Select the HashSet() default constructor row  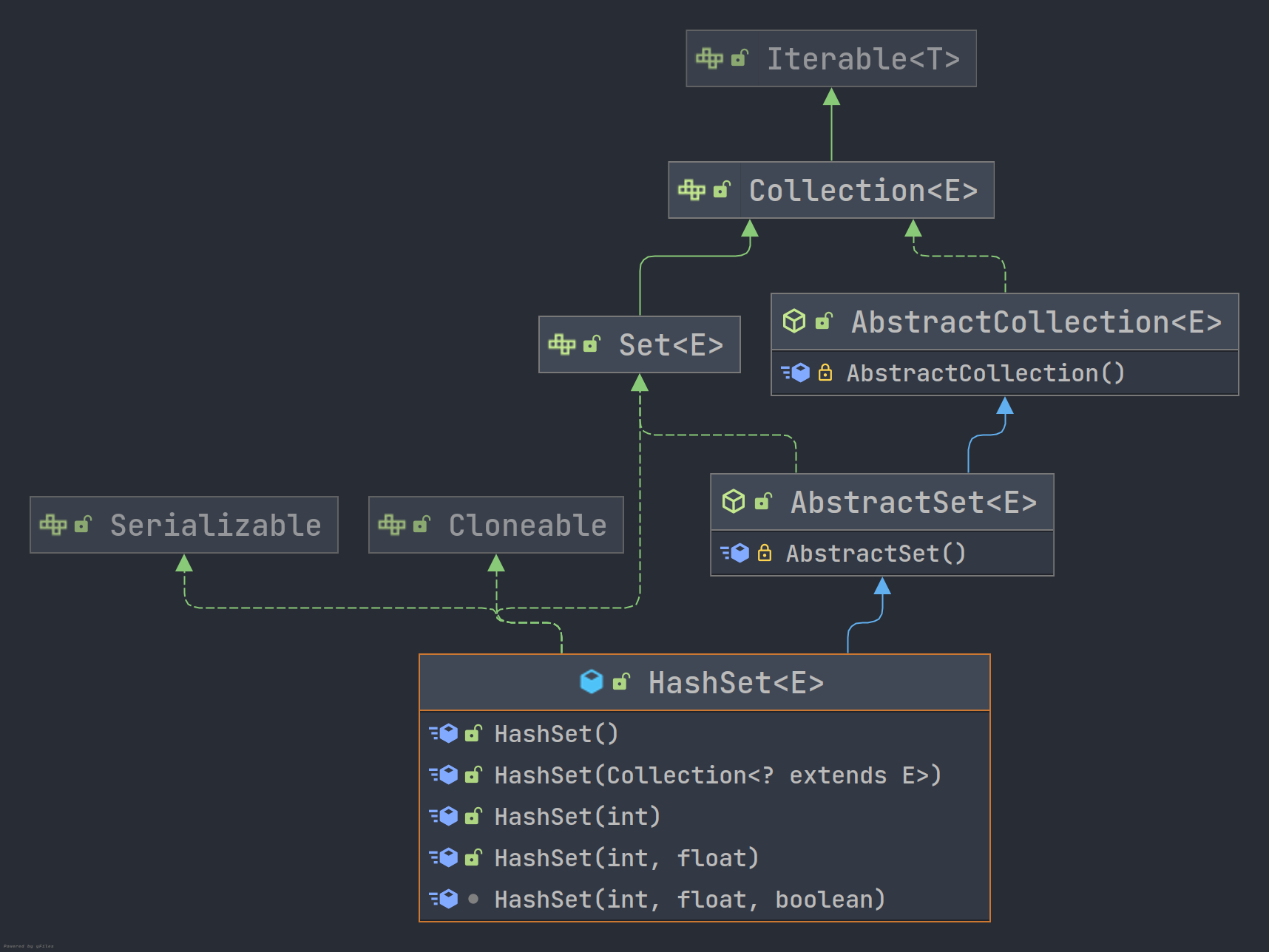pyautogui.click(x=705, y=733)
